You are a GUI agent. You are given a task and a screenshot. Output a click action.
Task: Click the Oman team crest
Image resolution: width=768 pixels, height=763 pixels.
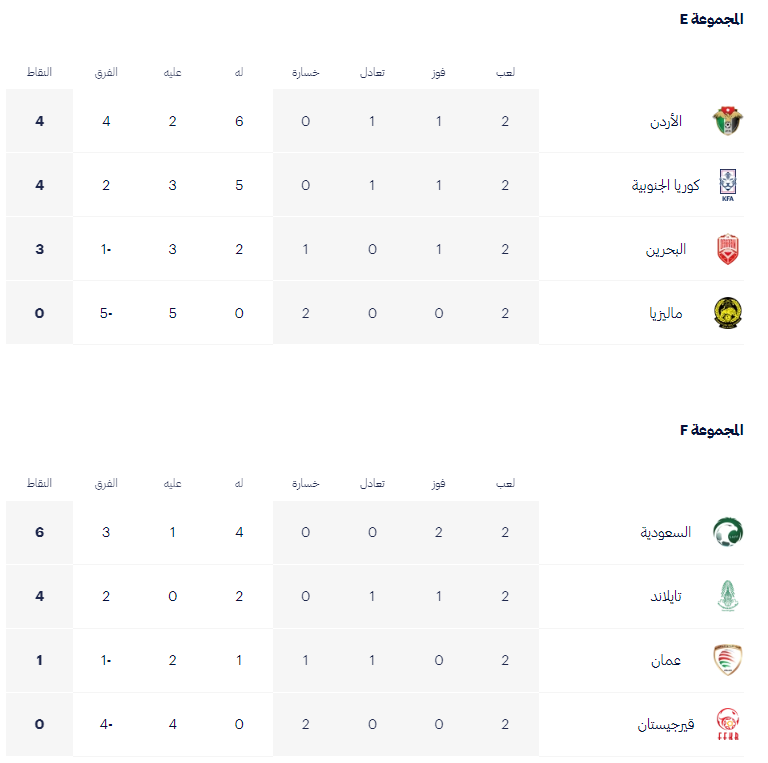pyautogui.click(x=727, y=660)
